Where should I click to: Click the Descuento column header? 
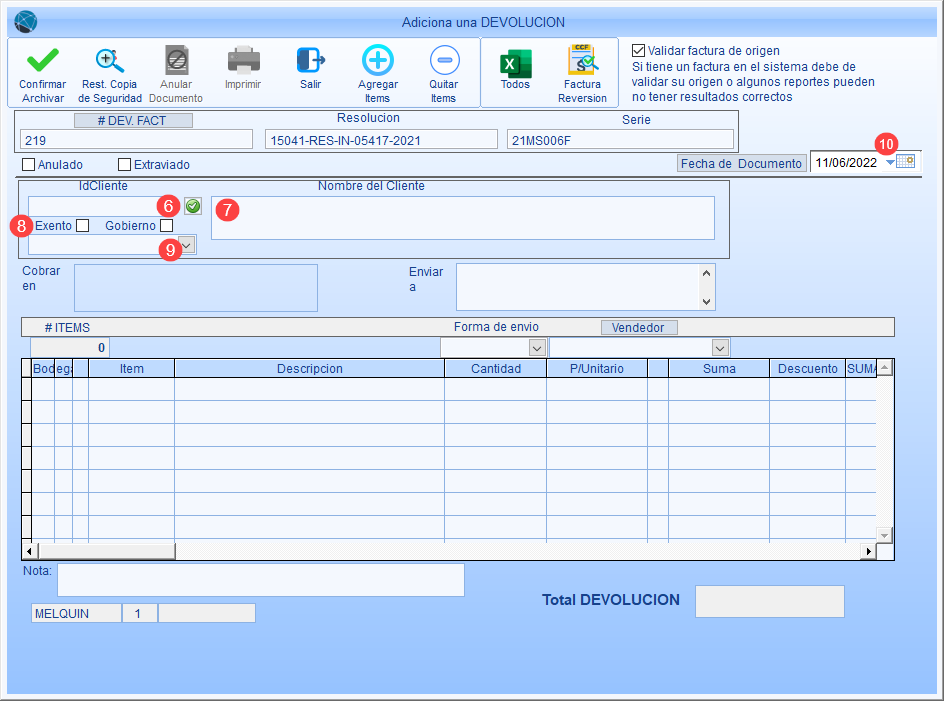coord(807,369)
